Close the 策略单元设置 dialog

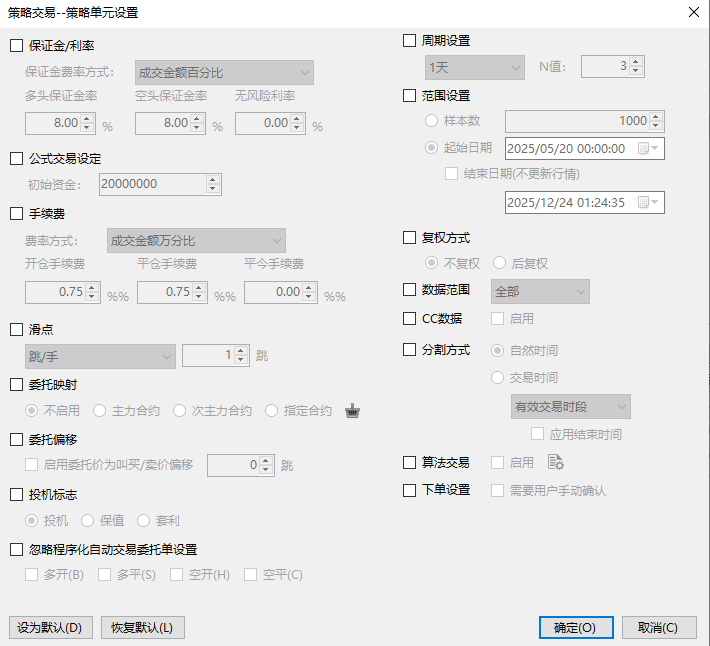pos(693,13)
